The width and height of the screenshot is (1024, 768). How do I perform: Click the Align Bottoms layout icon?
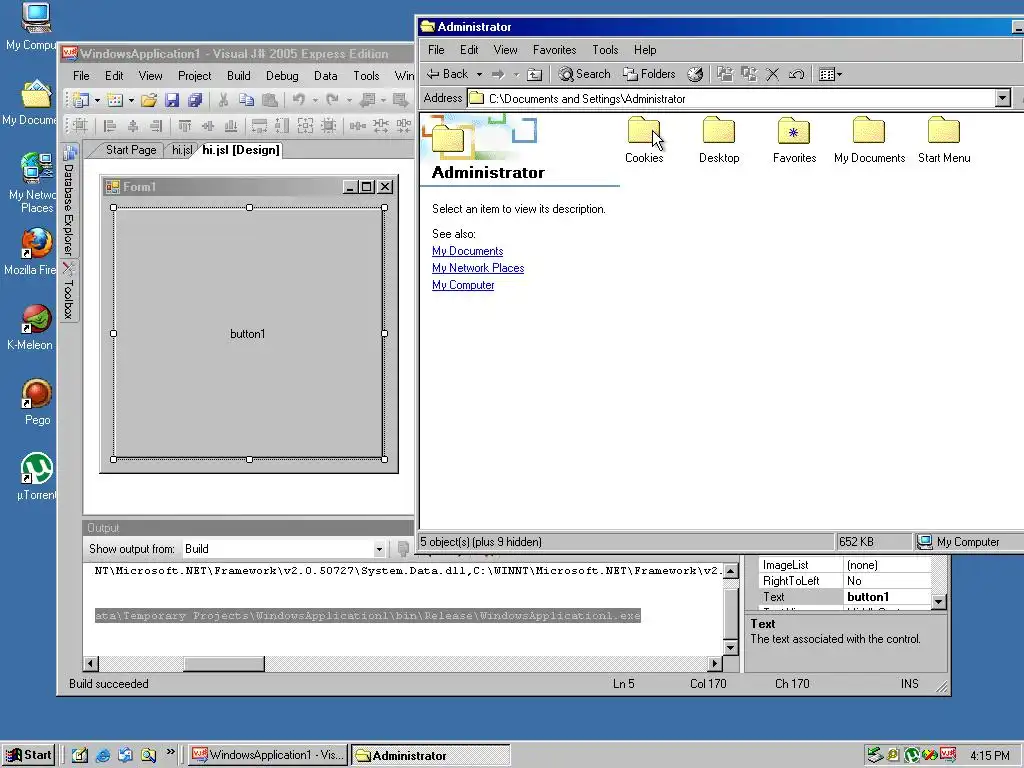coord(231,125)
